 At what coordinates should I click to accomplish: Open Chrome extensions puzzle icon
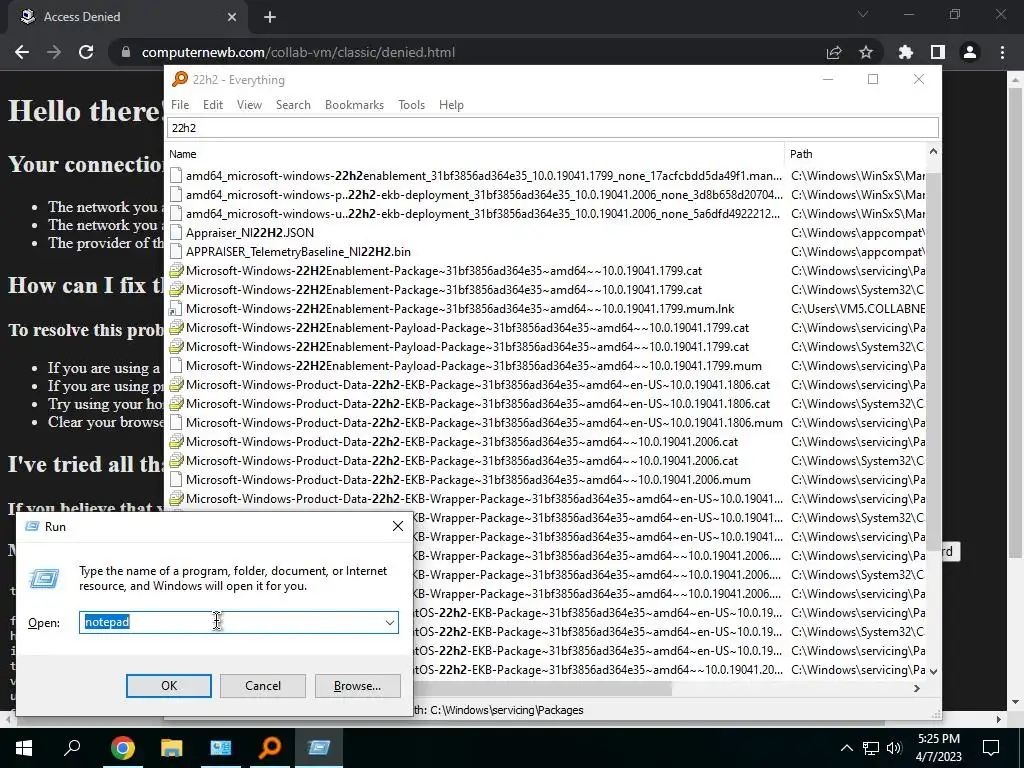pos(906,52)
